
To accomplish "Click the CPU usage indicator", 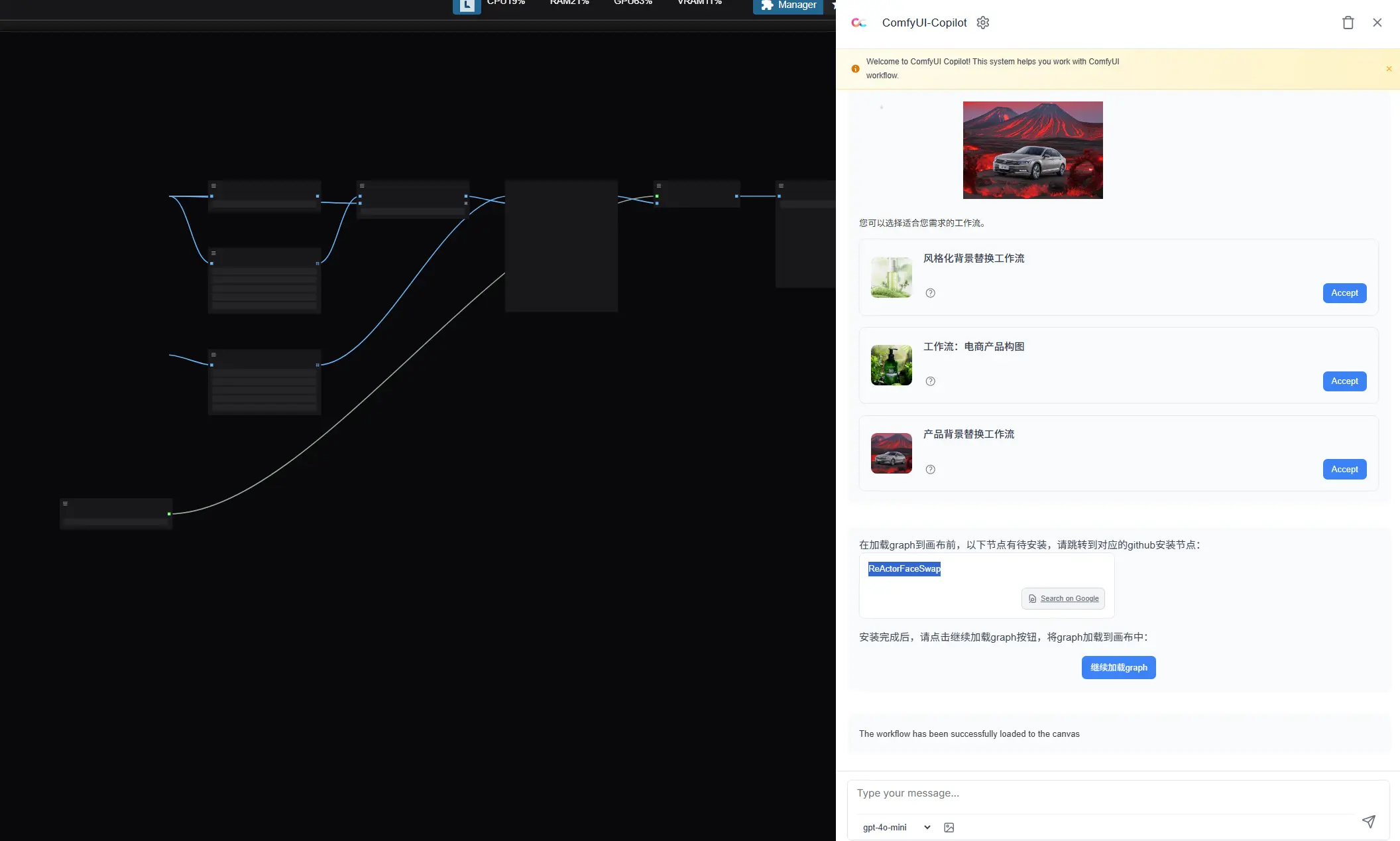I will [506, 3].
